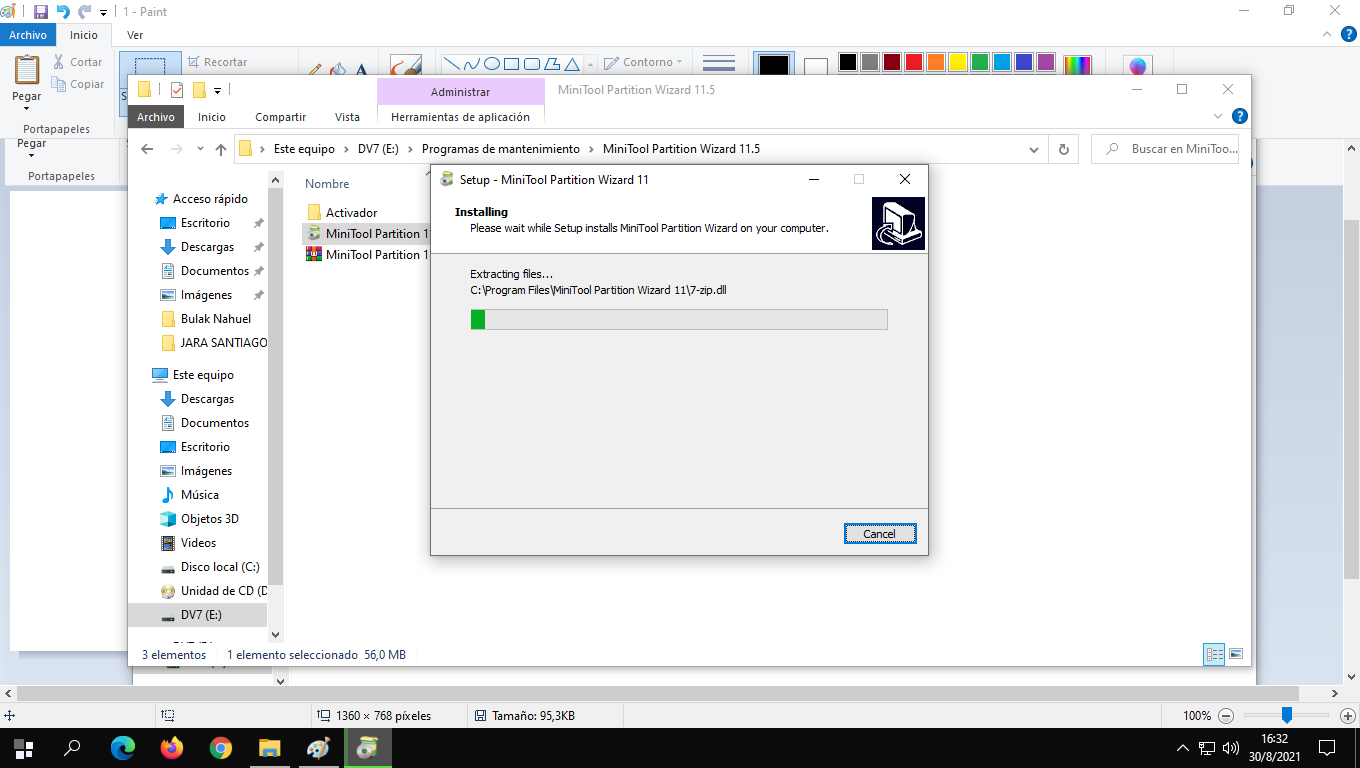
Task: Open Explorer's Archivo menu
Action: pyautogui.click(x=156, y=117)
